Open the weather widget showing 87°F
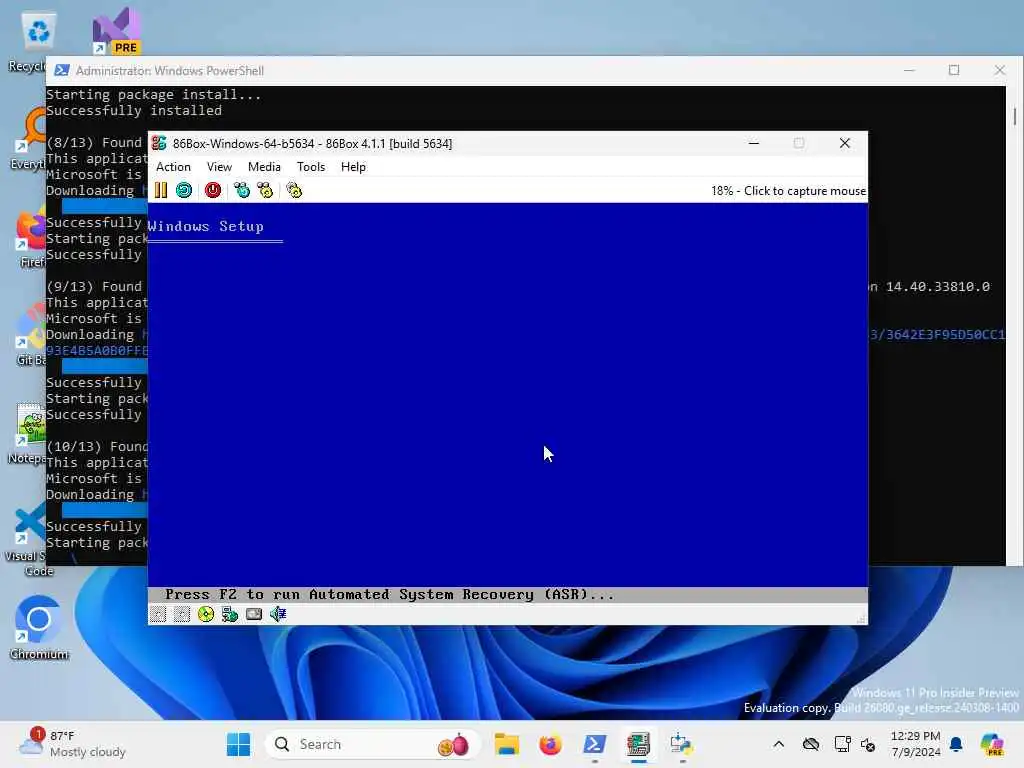The height and width of the screenshot is (768, 1024). (x=73, y=744)
